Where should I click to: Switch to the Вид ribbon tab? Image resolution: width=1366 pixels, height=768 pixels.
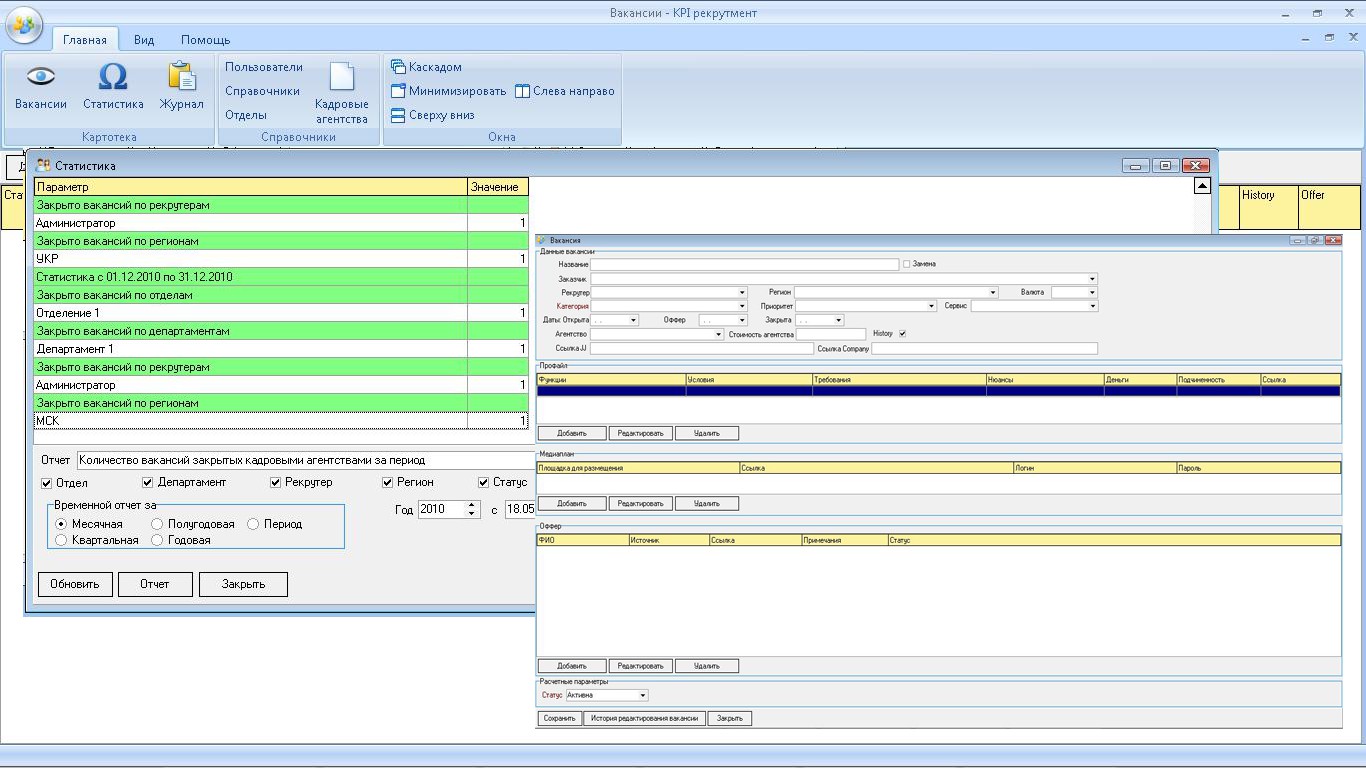144,40
